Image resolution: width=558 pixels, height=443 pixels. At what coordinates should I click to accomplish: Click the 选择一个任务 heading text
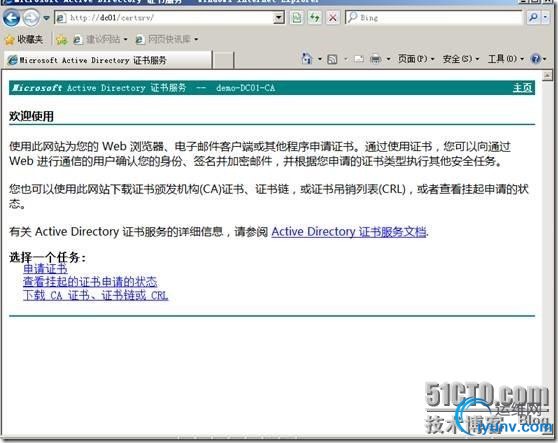47,257
